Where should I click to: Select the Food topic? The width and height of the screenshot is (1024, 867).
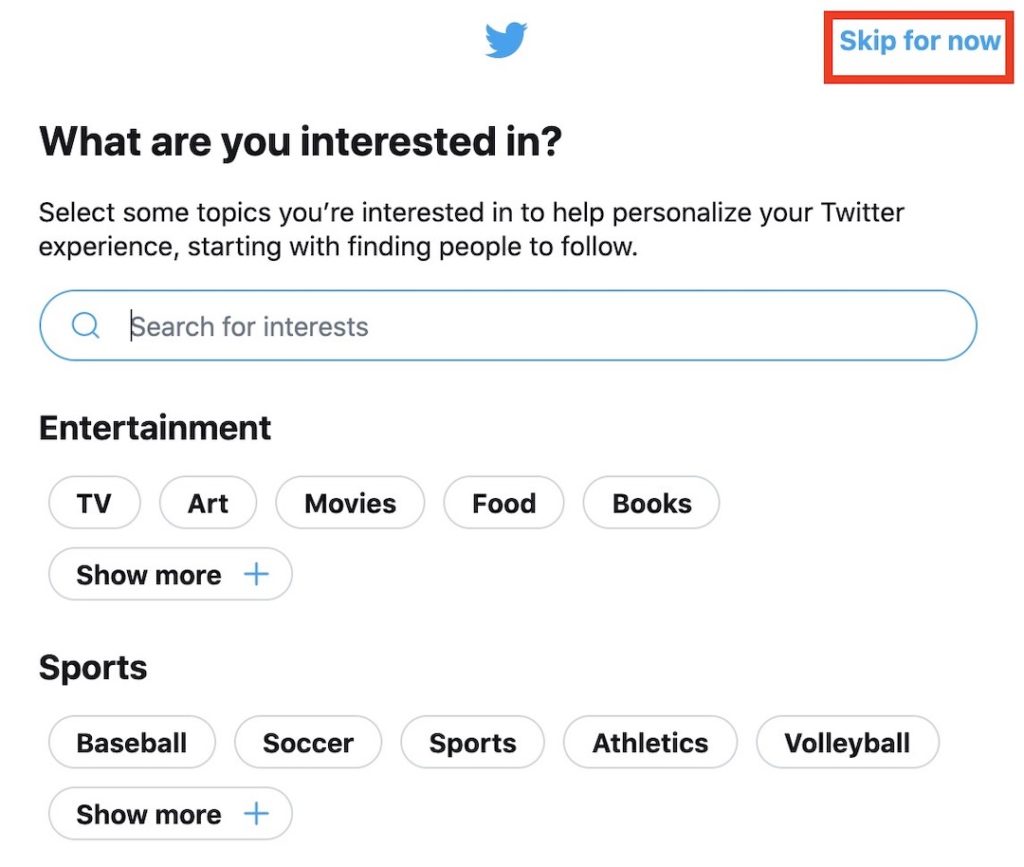click(503, 503)
